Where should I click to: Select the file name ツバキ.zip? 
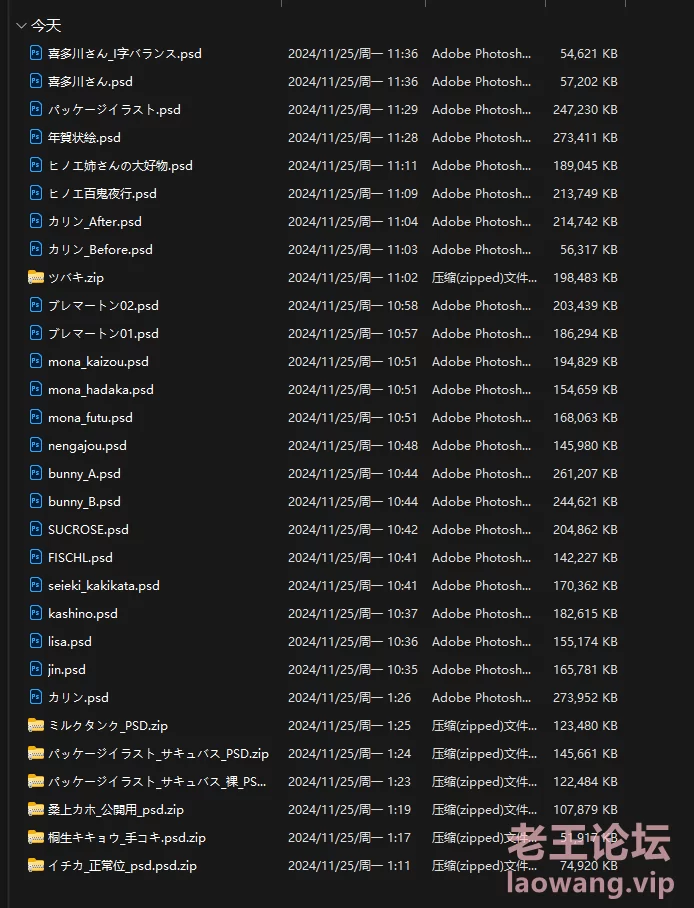[x=76, y=277]
